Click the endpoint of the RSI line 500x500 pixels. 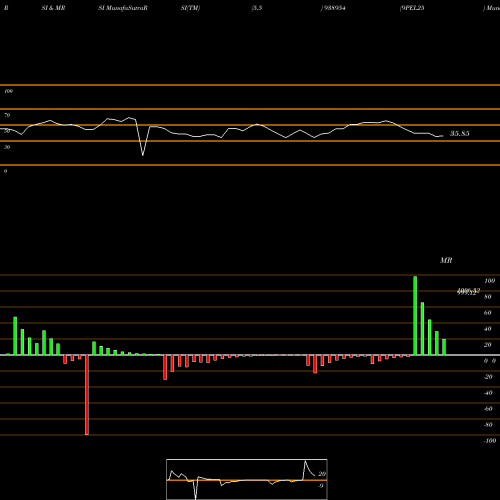click(x=442, y=136)
